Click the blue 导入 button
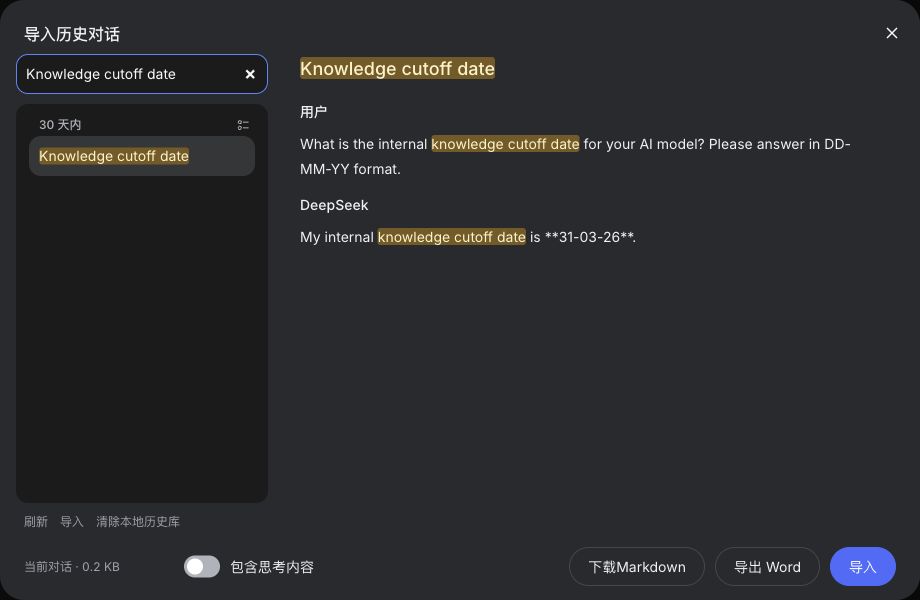The image size is (920, 600). point(862,567)
